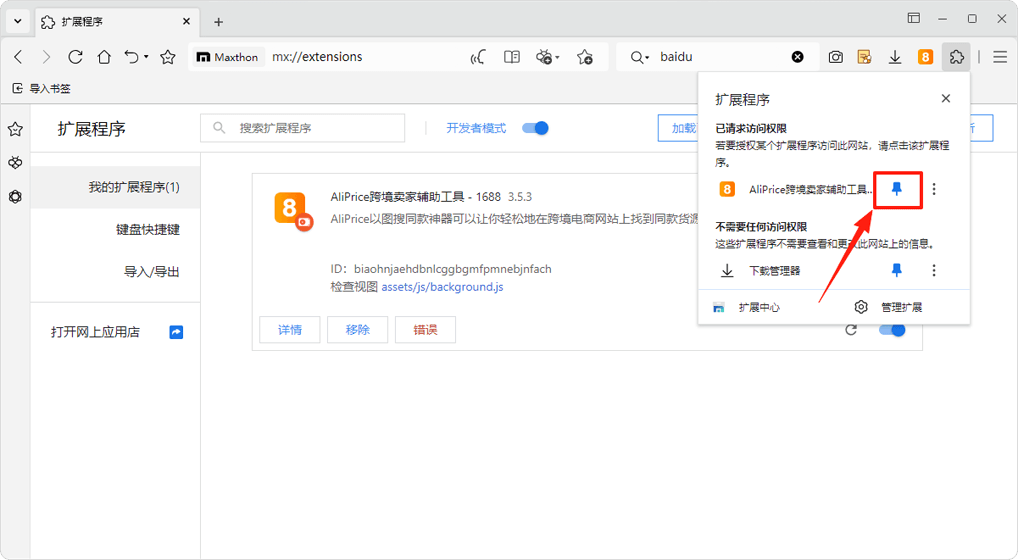Toggle pin for 下载管理器 extension

[x=897, y=270]
